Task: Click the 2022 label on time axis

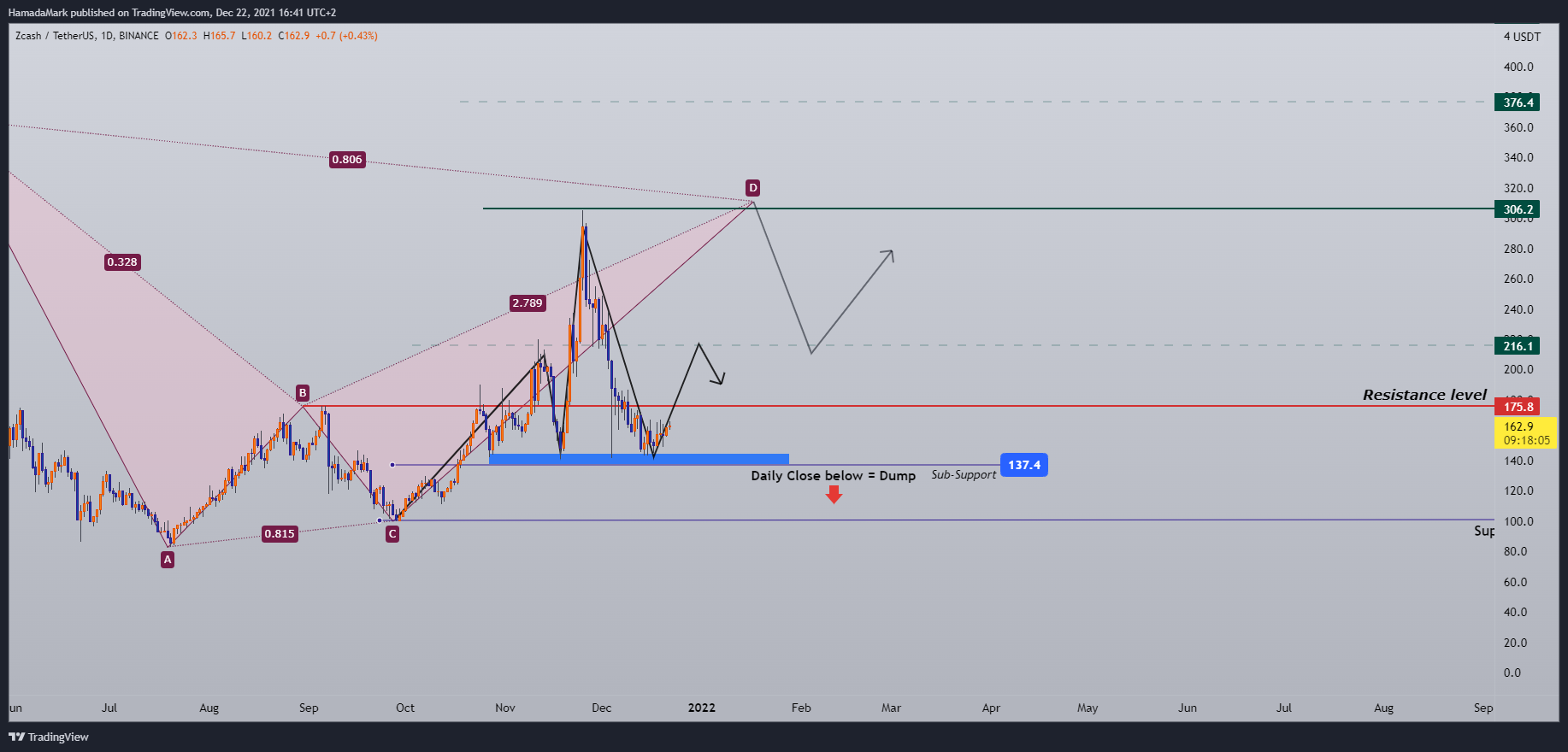Action: click(x=702, y=708)
